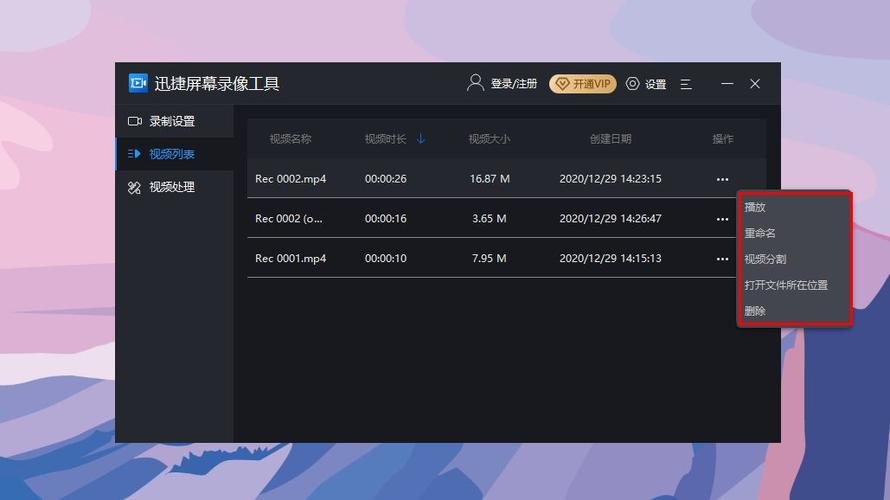Close the screen recorder window
Screen dimensions: 890x500
coord(755,84)
